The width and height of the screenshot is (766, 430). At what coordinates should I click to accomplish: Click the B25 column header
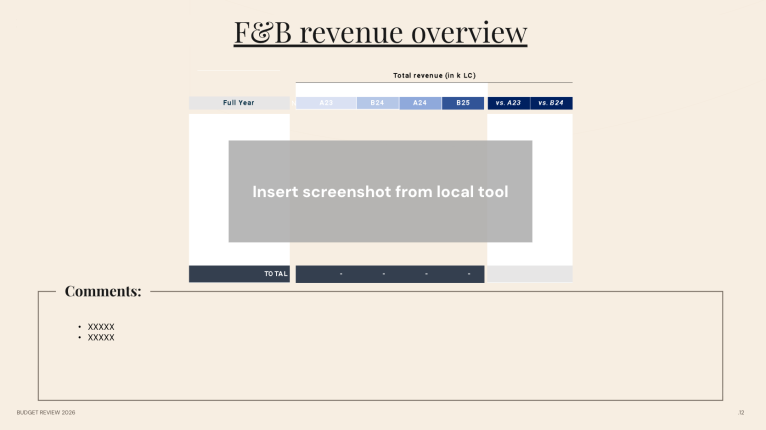(x=463, y=103)
